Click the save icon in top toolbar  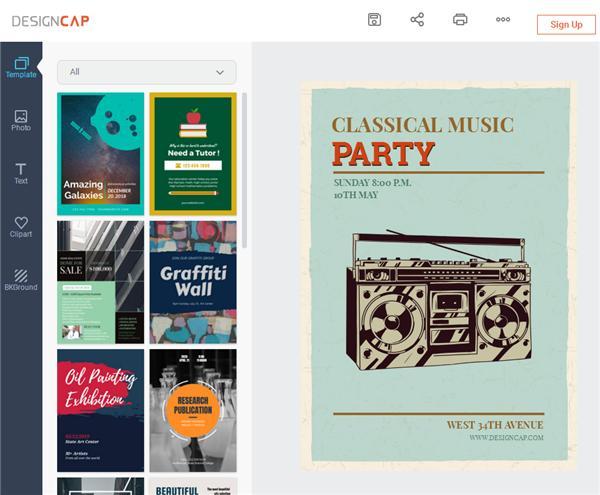[374, 20]
